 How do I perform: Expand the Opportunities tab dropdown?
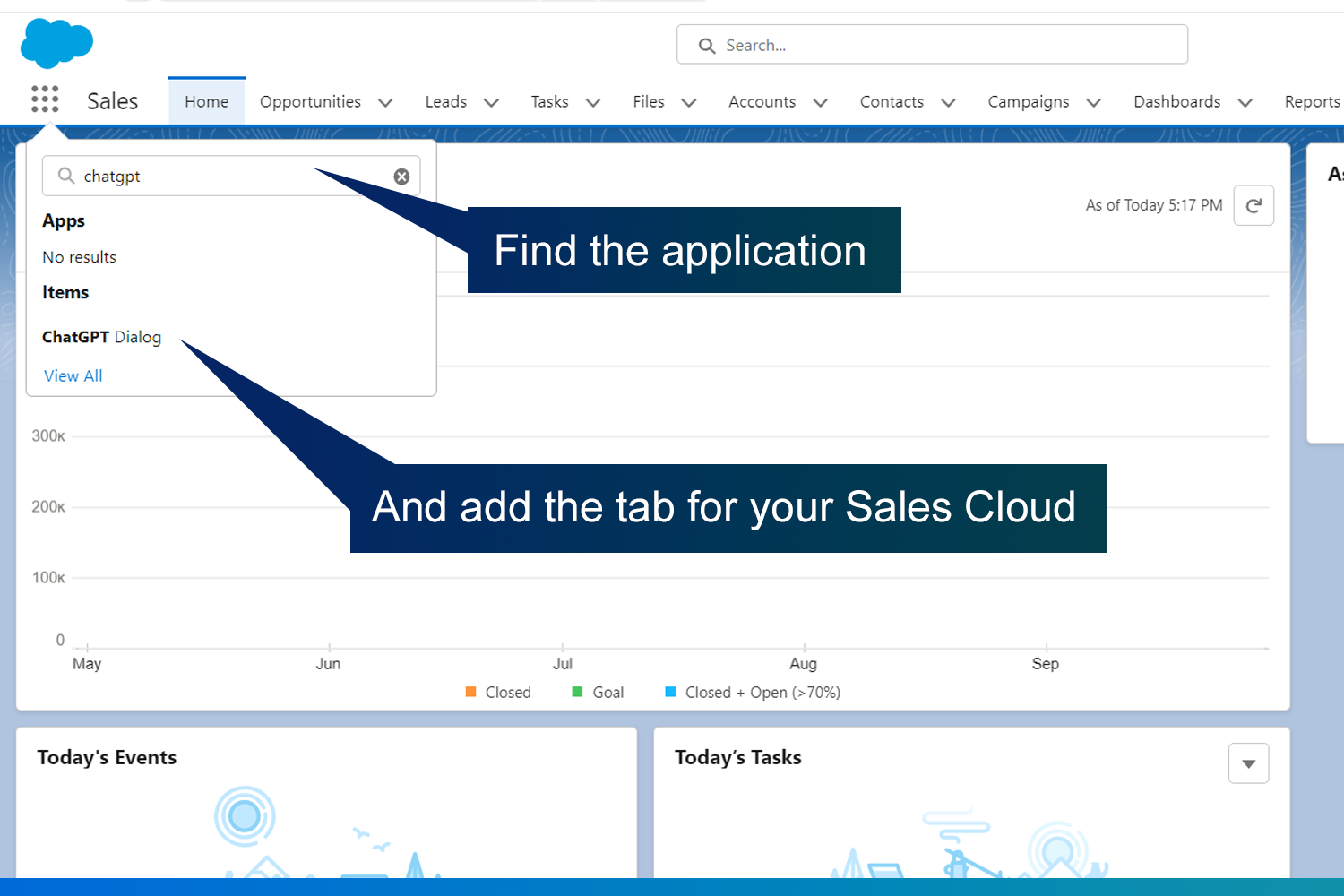point(385,102)
